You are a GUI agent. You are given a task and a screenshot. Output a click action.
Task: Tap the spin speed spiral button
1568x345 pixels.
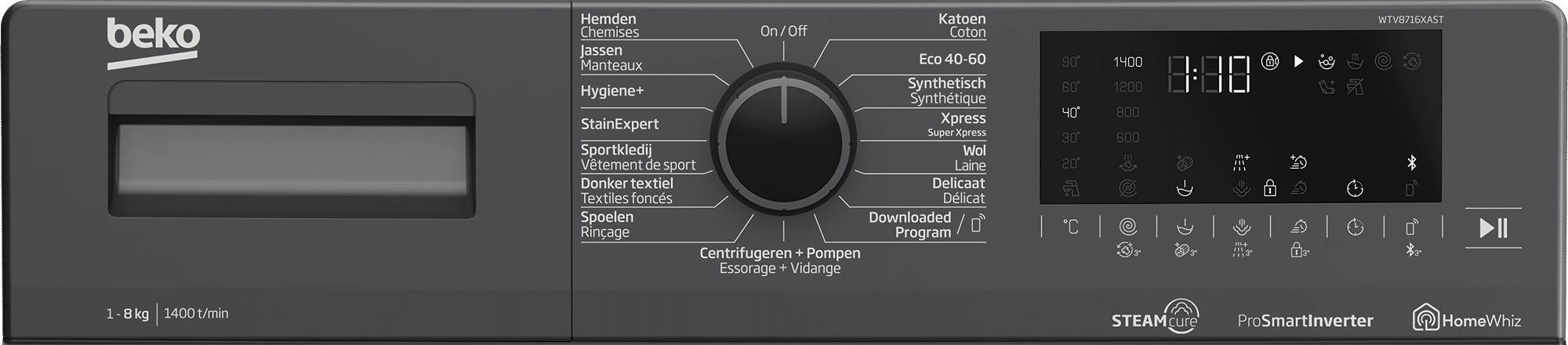[1128, 227]
